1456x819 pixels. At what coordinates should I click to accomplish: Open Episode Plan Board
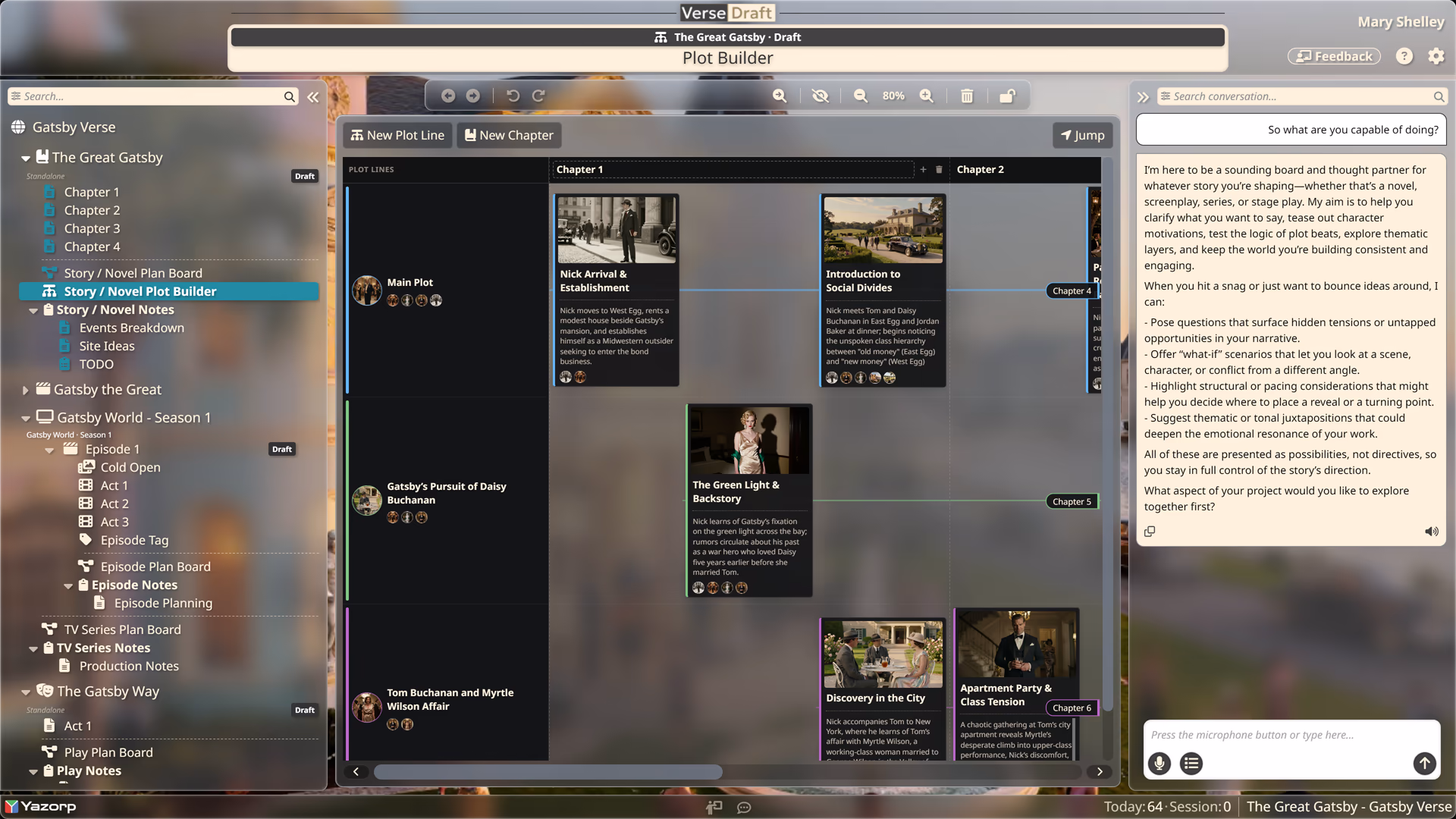155,566
